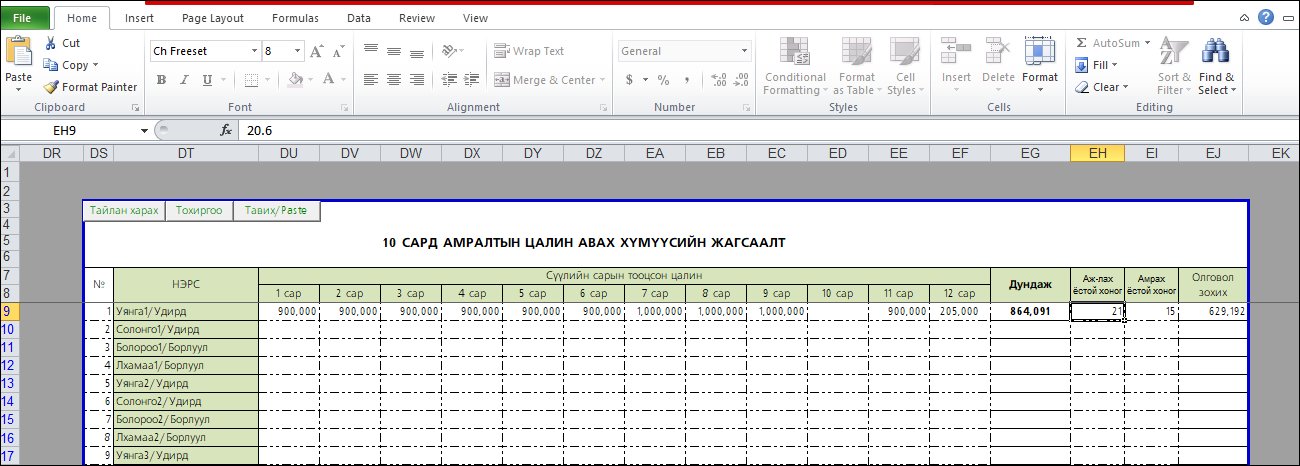Viewport: 1300px width, 466px height.
Task: Click the insert function fx icon
Action: pos(226,130)
